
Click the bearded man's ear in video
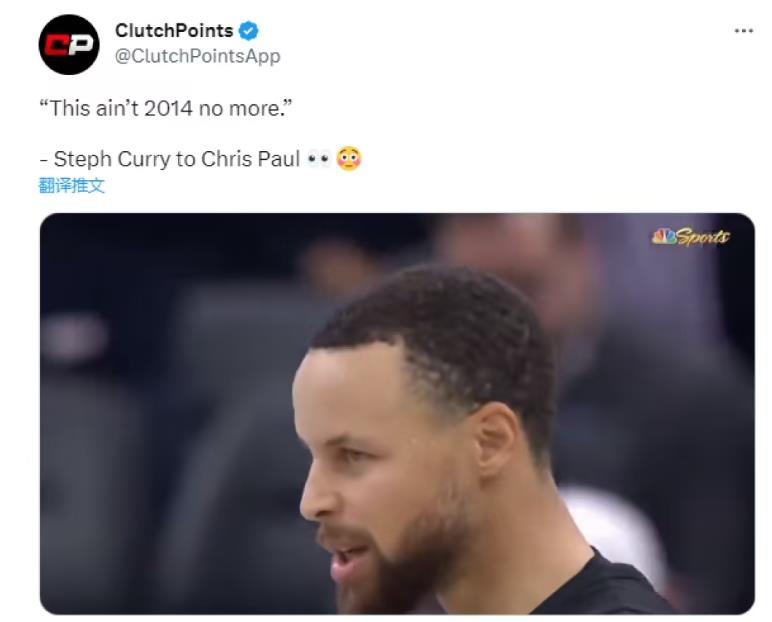coord(496,439)
